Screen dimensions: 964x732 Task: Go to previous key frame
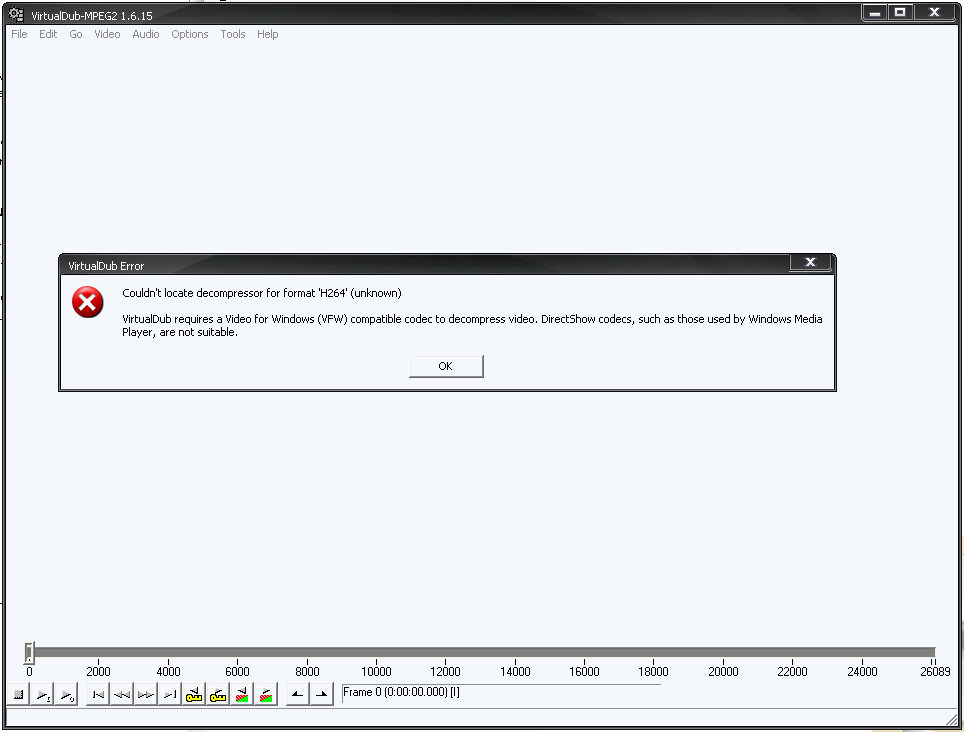194,695
